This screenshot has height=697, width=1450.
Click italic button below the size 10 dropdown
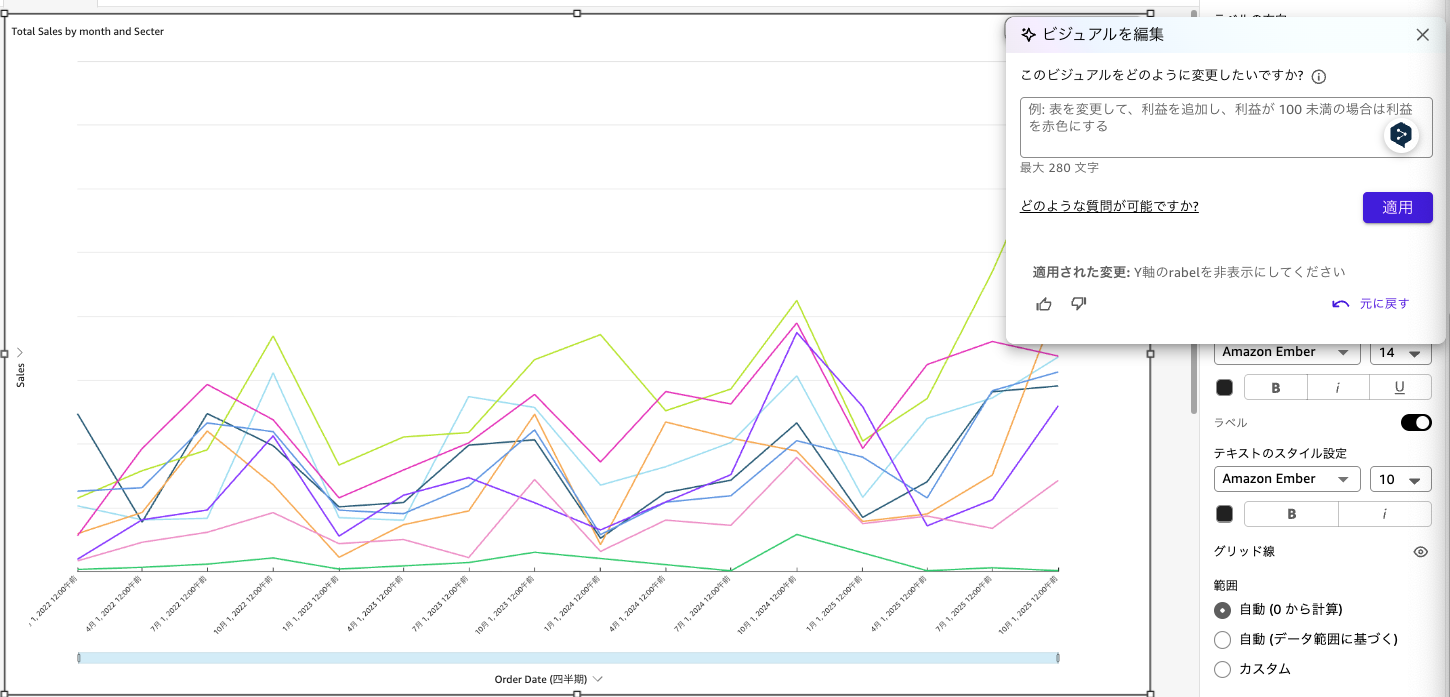click(x=1384, y=514)
